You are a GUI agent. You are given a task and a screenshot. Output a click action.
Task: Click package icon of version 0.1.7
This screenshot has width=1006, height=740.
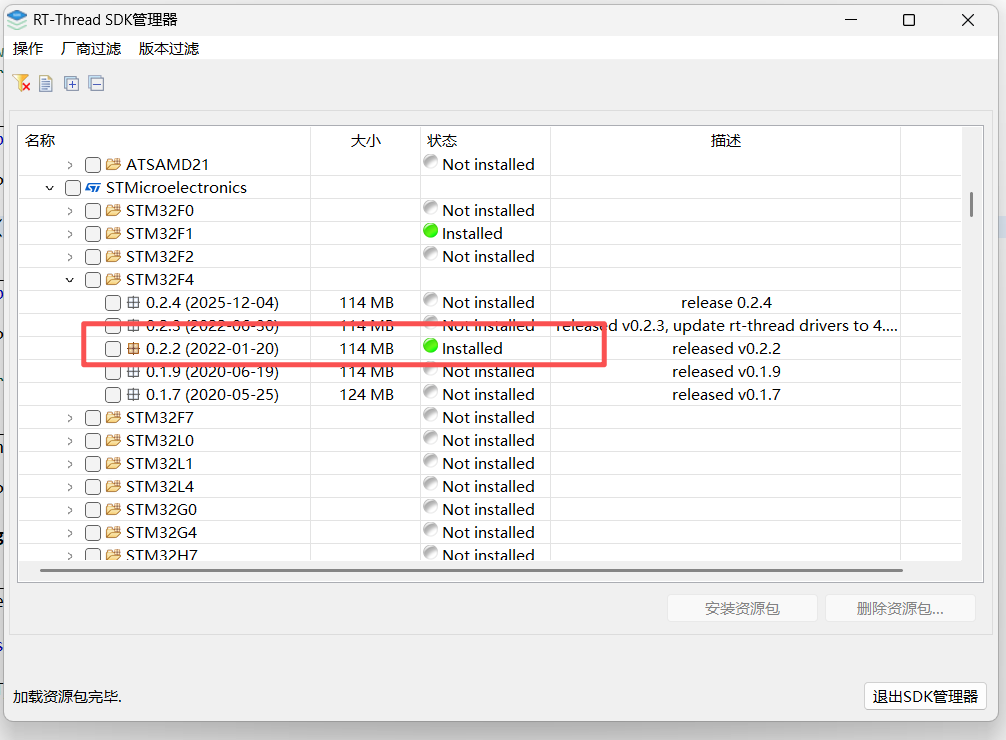coord(133,395)
